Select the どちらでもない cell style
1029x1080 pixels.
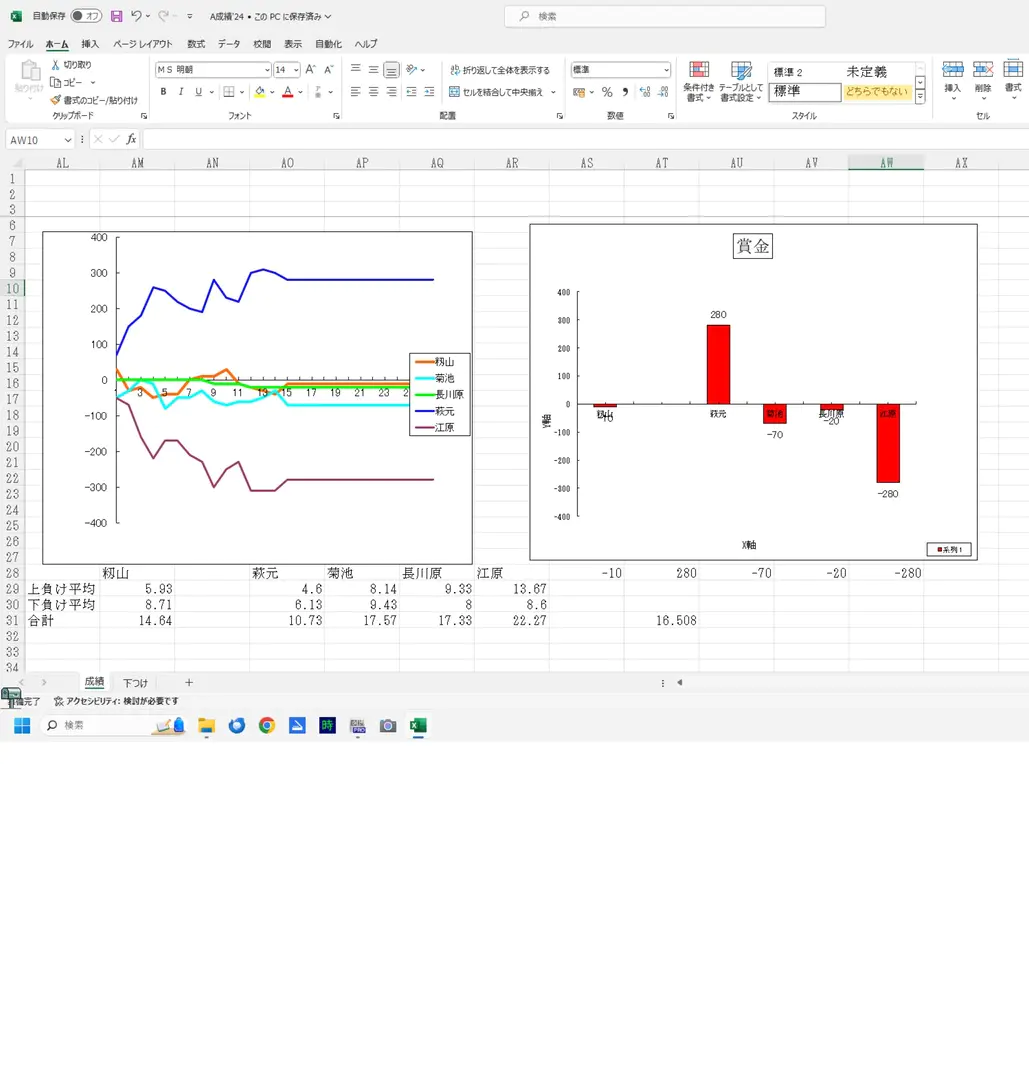pyautogui.click(x=877, y=92)
